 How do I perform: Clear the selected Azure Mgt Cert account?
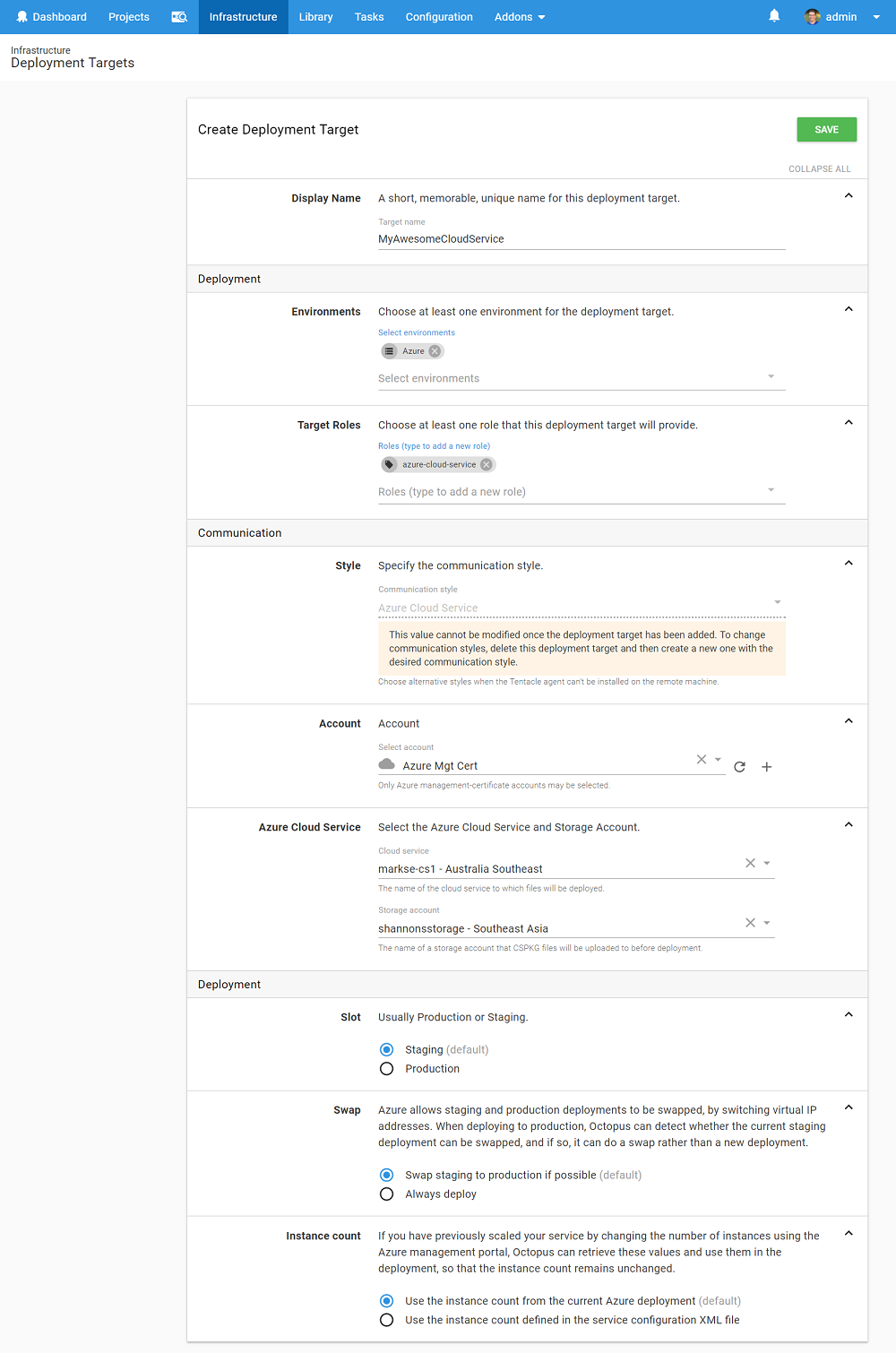point(702,760)
